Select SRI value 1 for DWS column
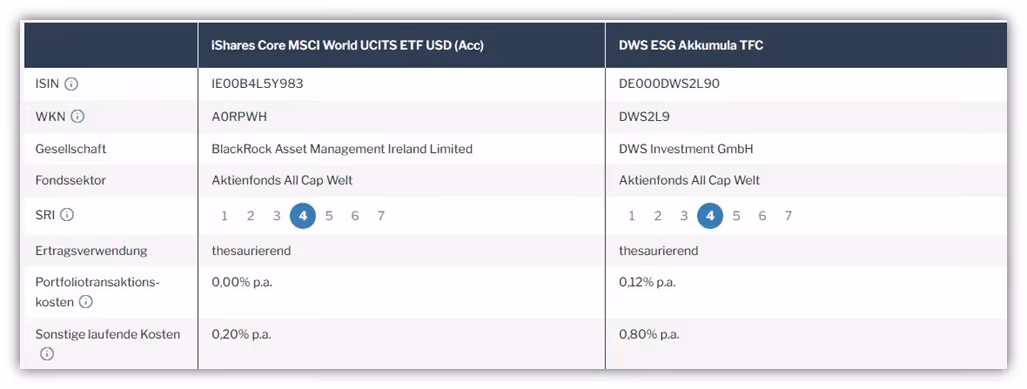1027x389 pixels. coord(632,216)
